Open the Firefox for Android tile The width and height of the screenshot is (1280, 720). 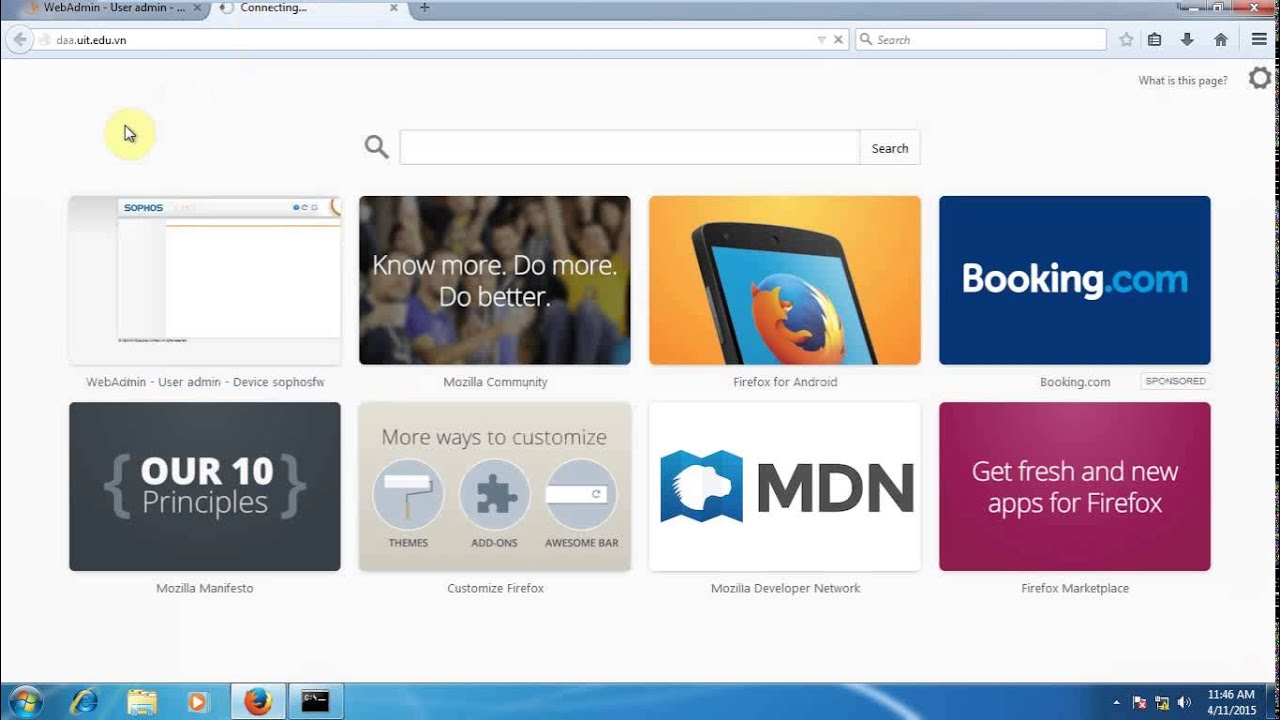click(785, 281)
